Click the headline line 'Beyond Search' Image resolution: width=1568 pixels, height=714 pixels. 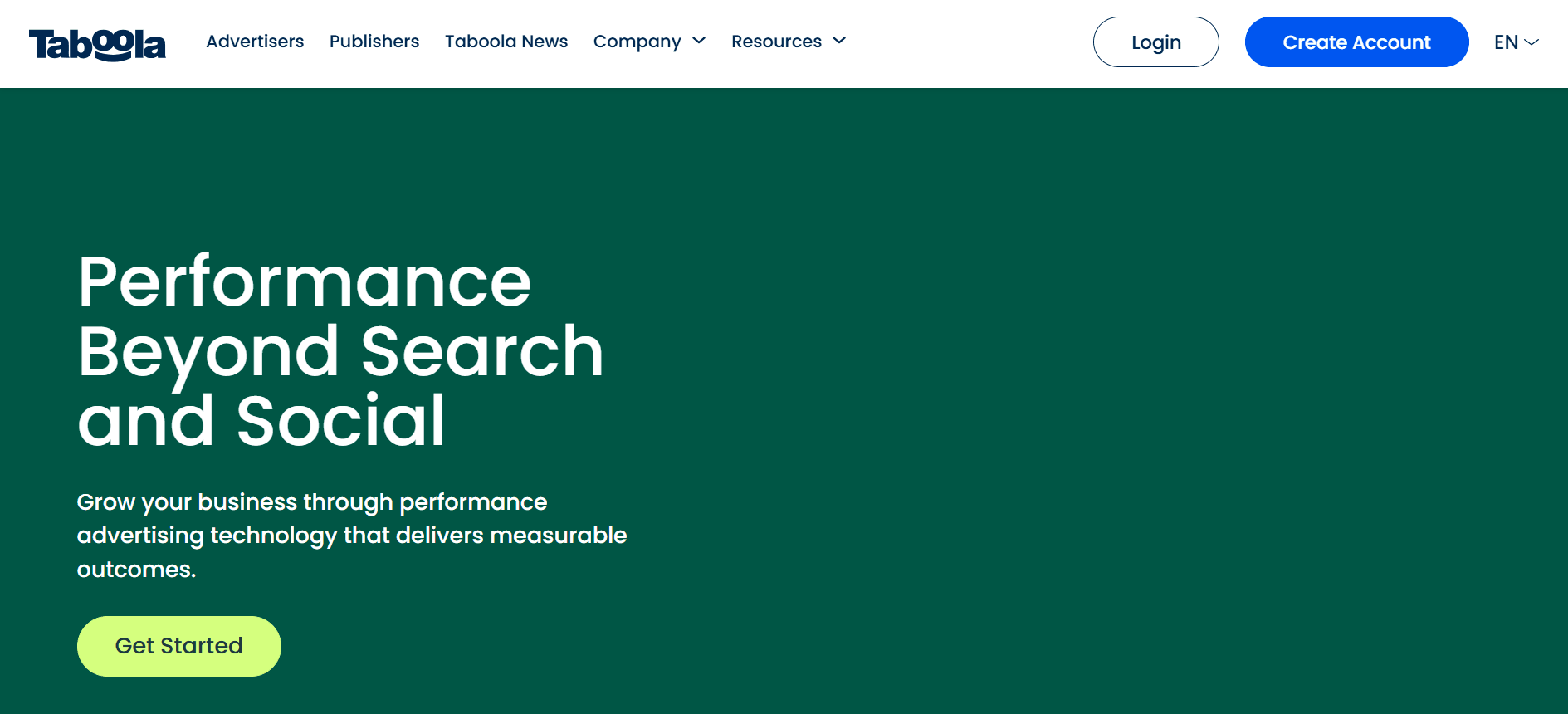[340, 352]
